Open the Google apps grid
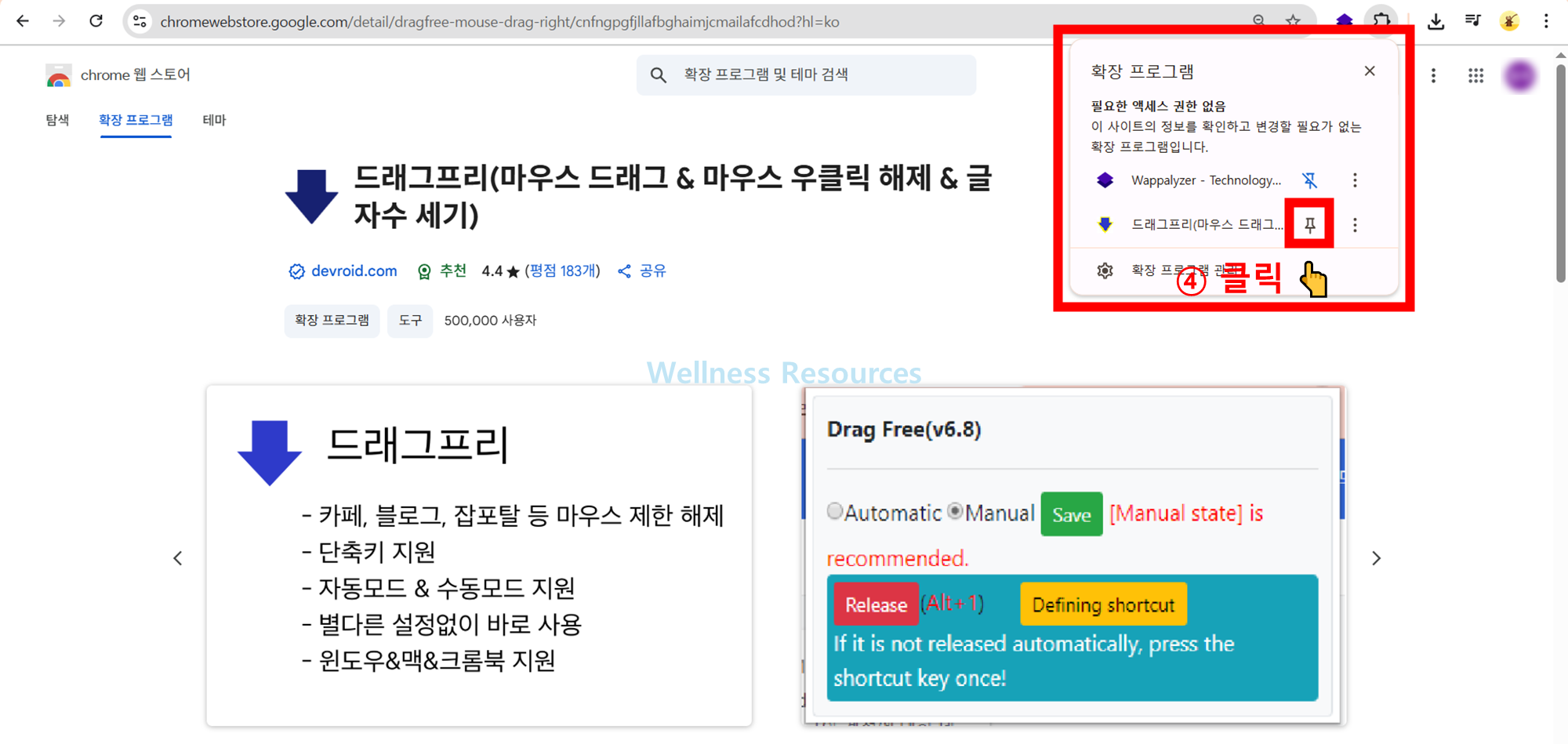This screenshot has width=1568, height=744. [x=1475, y=75]
